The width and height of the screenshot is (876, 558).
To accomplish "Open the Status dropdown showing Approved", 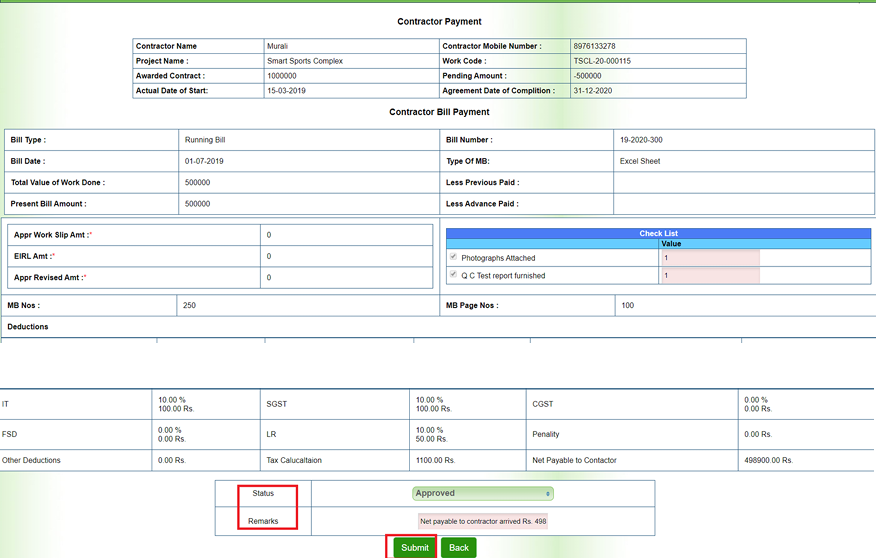I will coord(482,493).
